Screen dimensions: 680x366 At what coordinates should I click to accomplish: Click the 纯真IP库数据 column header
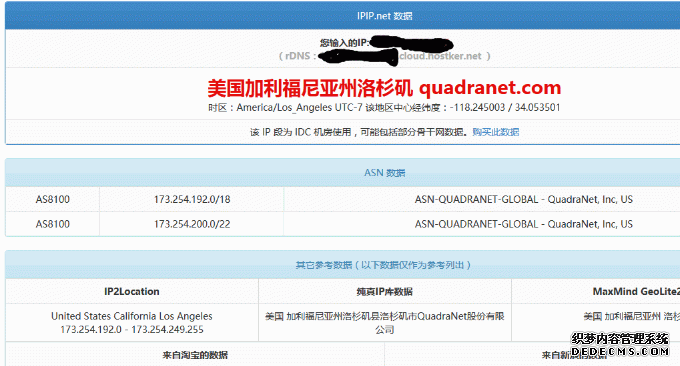pos(385,292)
